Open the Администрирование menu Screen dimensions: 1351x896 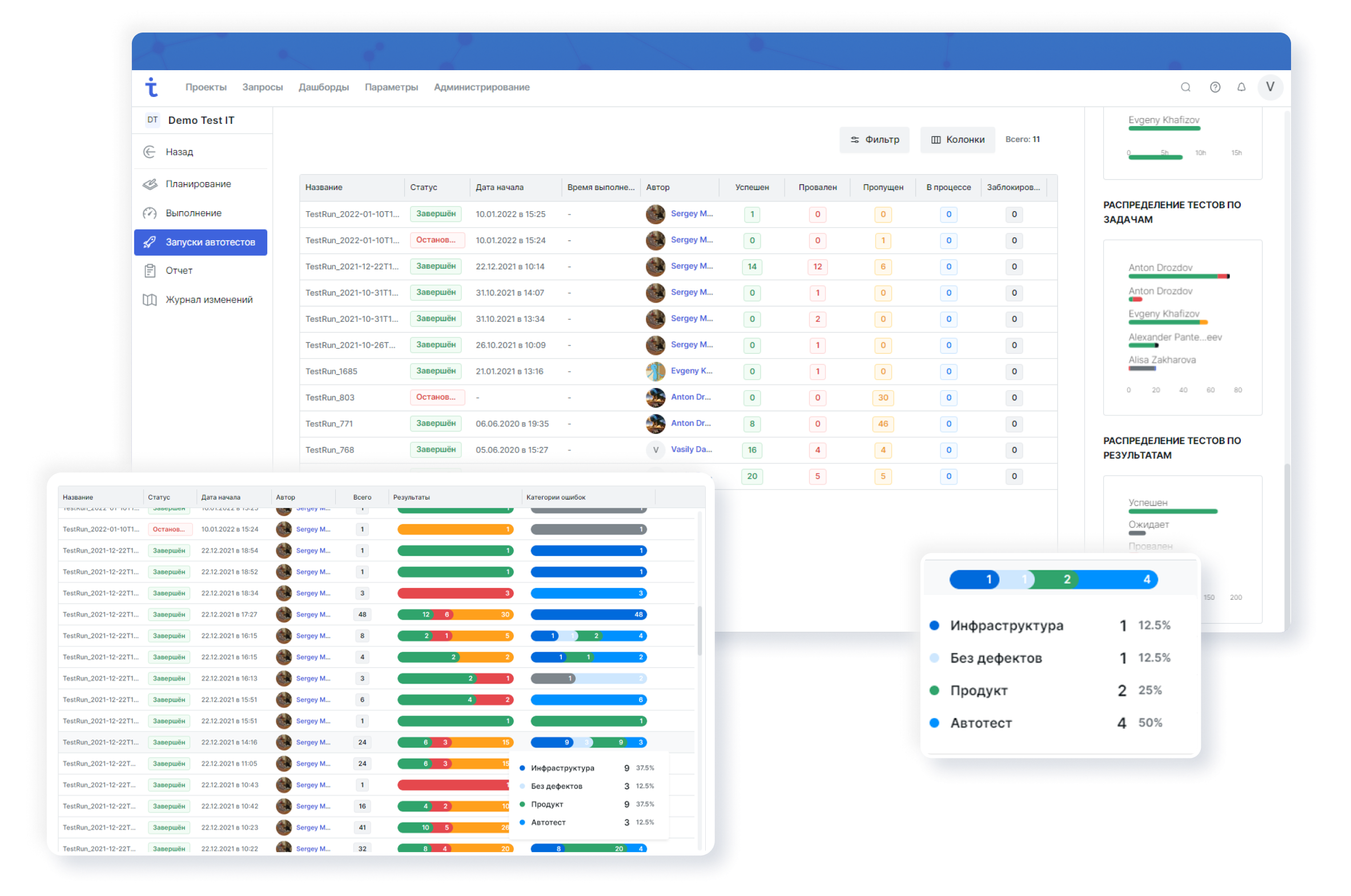481,87
